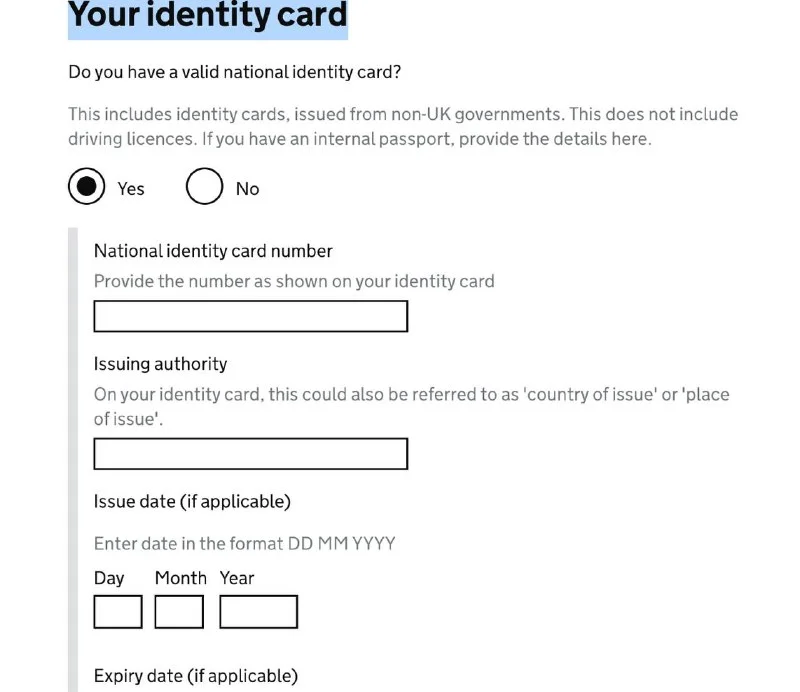
Task: Select the No radio button circle
Action: click(x=204, y=187)
